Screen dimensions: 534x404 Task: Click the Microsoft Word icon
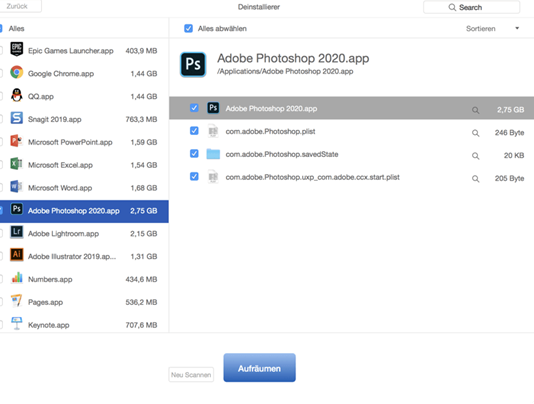pos(17,186)
